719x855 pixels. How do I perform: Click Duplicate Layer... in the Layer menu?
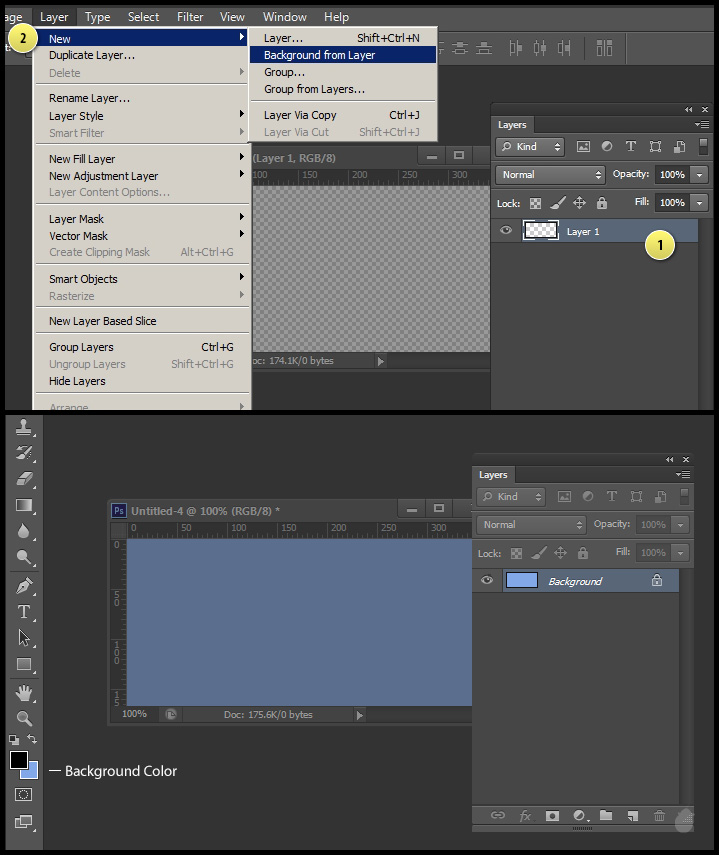(92, 55)
